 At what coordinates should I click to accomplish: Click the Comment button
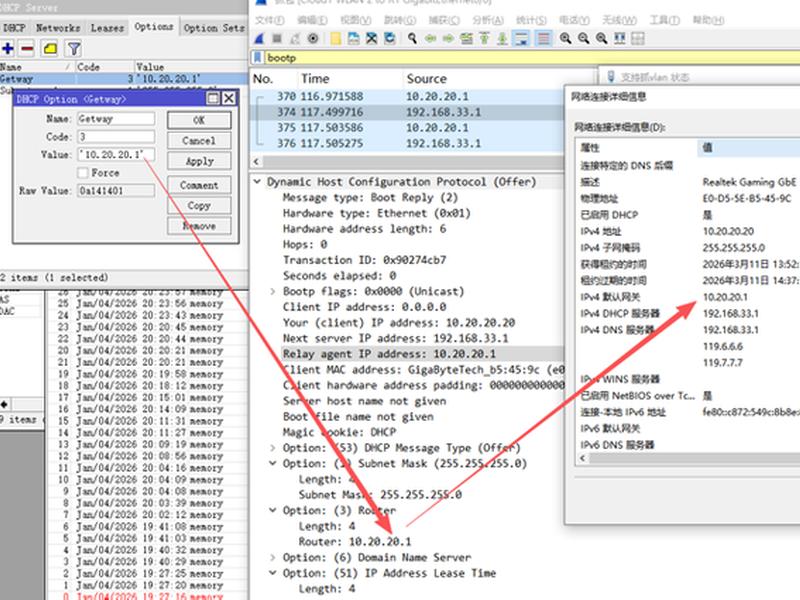click(199, 185)
